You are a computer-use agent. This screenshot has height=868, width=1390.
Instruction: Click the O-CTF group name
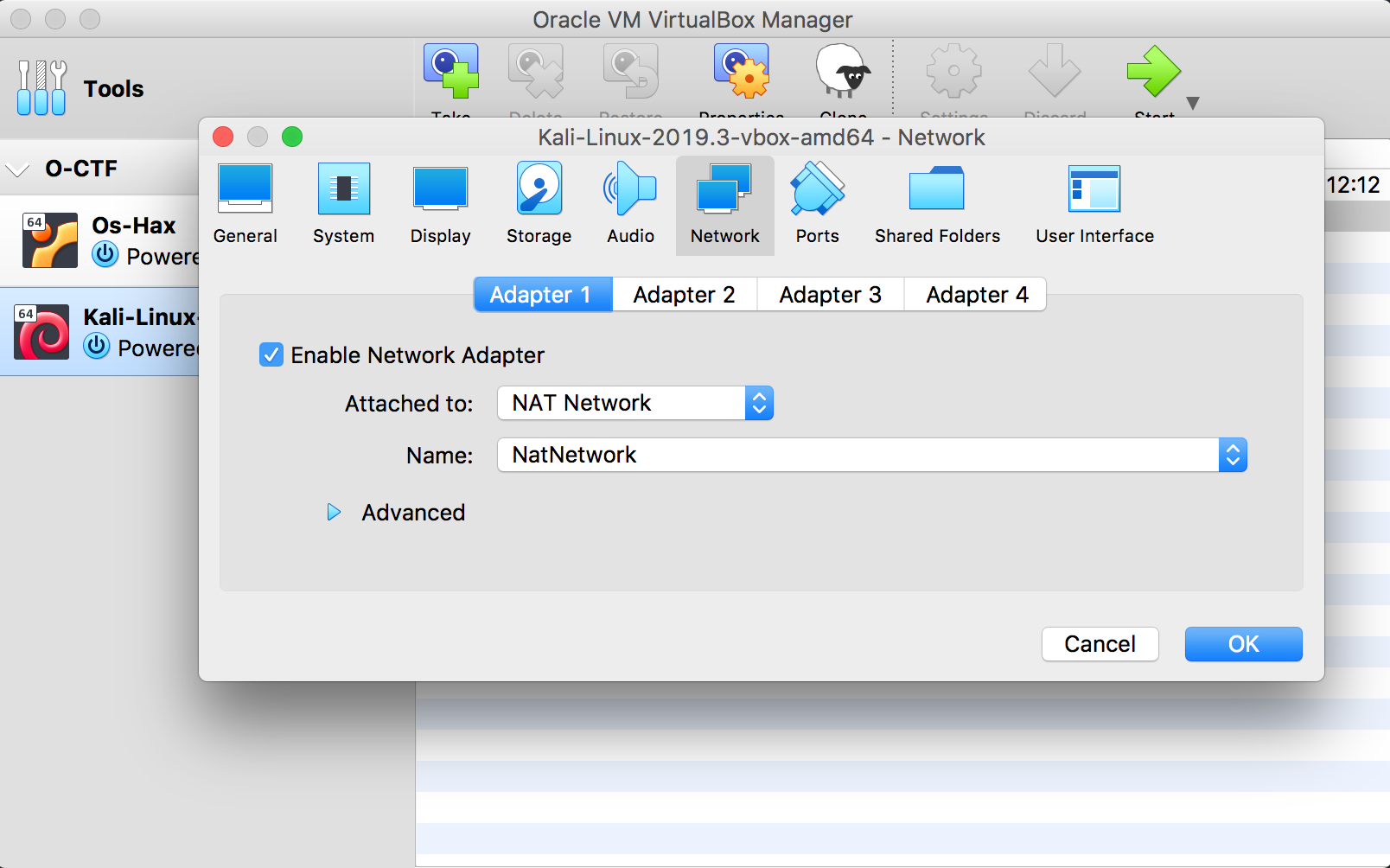[x=81, y=169]
